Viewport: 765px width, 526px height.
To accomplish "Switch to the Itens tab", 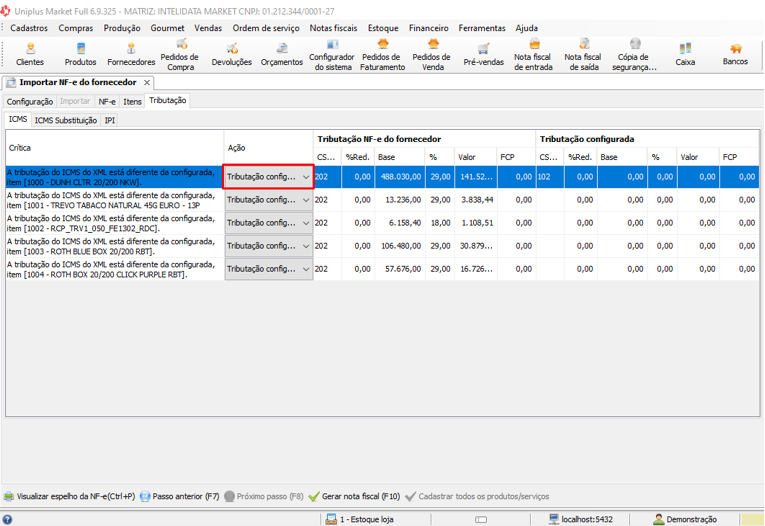I will pos(132,101).
